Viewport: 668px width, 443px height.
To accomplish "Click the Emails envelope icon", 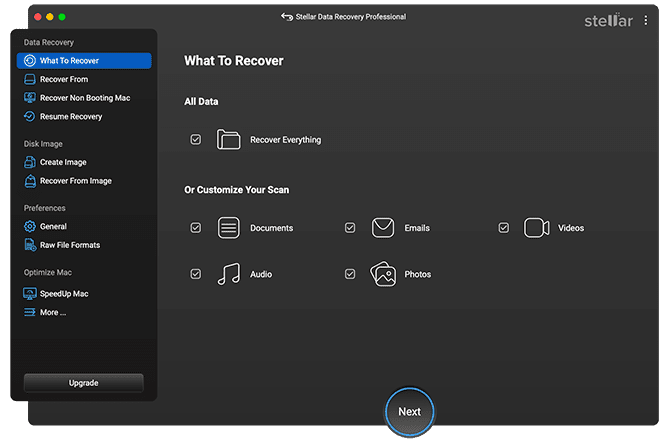I will pyautogui.click(x=383, y=228).
